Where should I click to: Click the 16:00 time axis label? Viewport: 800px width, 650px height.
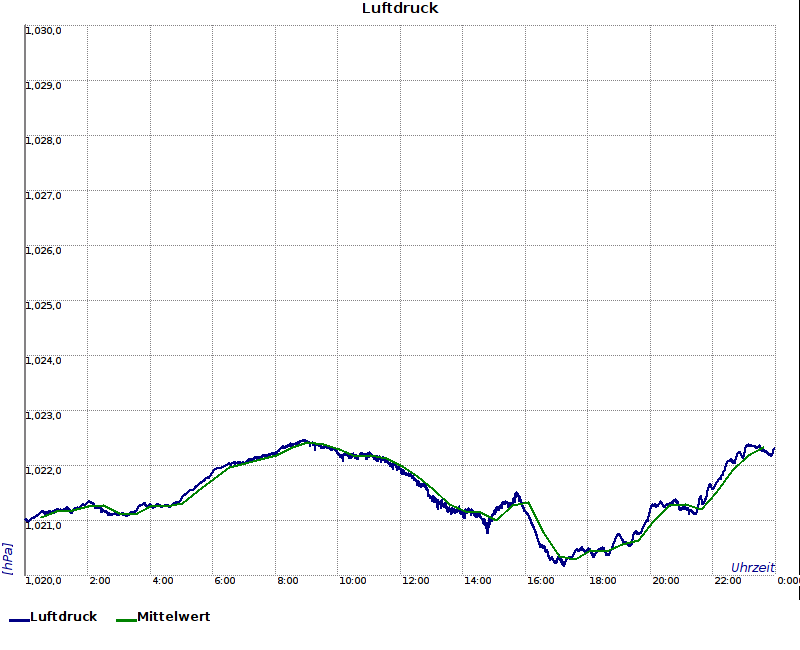(540, 581)
